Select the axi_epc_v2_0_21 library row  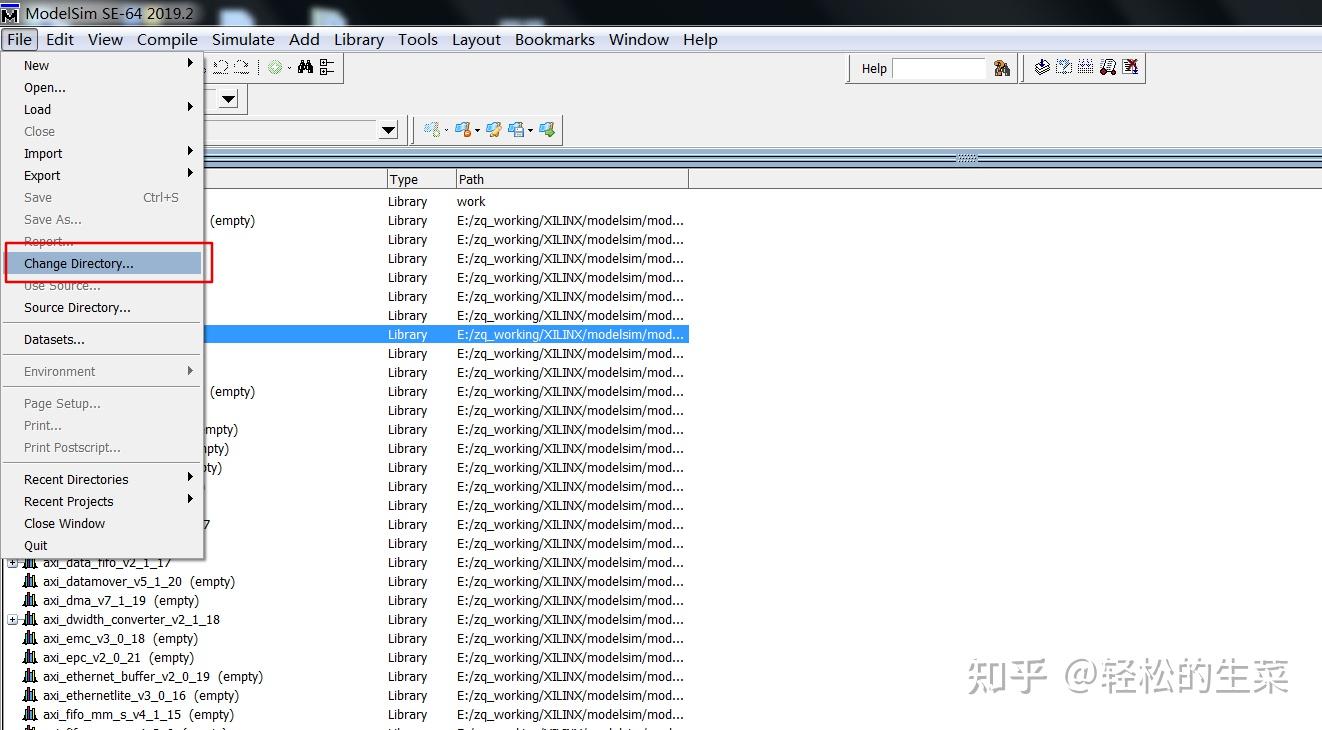344,658
